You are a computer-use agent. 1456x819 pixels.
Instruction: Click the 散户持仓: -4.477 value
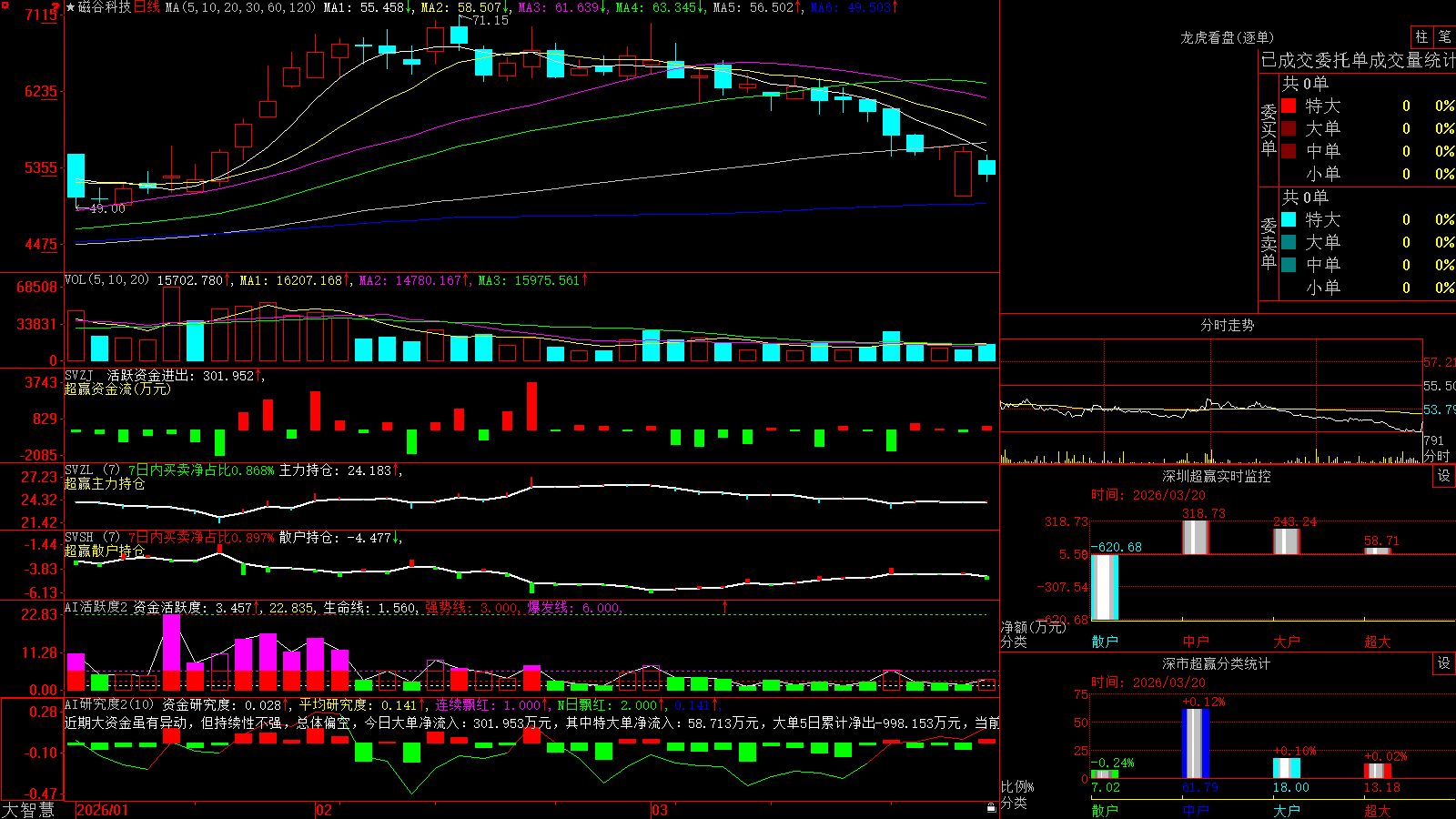[x=335, y=538]
